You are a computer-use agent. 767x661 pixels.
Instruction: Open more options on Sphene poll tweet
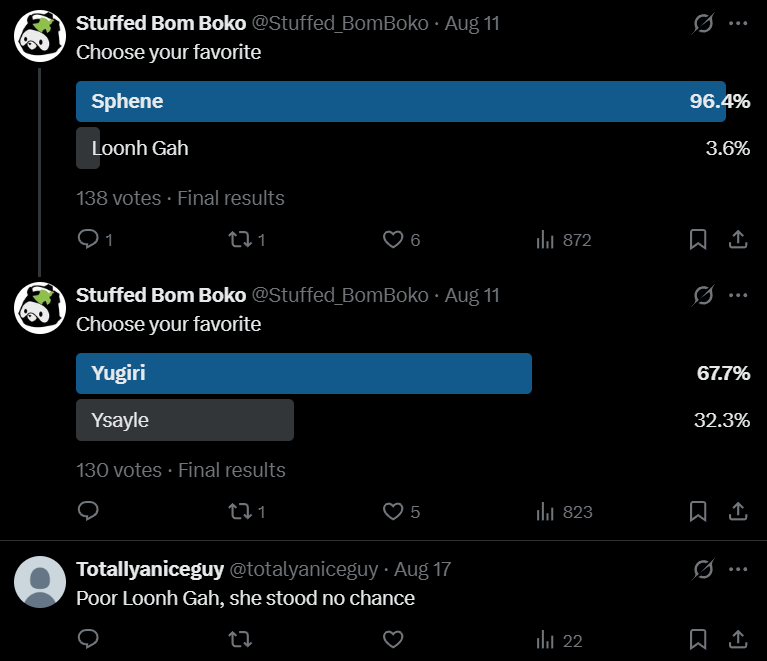click(x=738, y=23)
